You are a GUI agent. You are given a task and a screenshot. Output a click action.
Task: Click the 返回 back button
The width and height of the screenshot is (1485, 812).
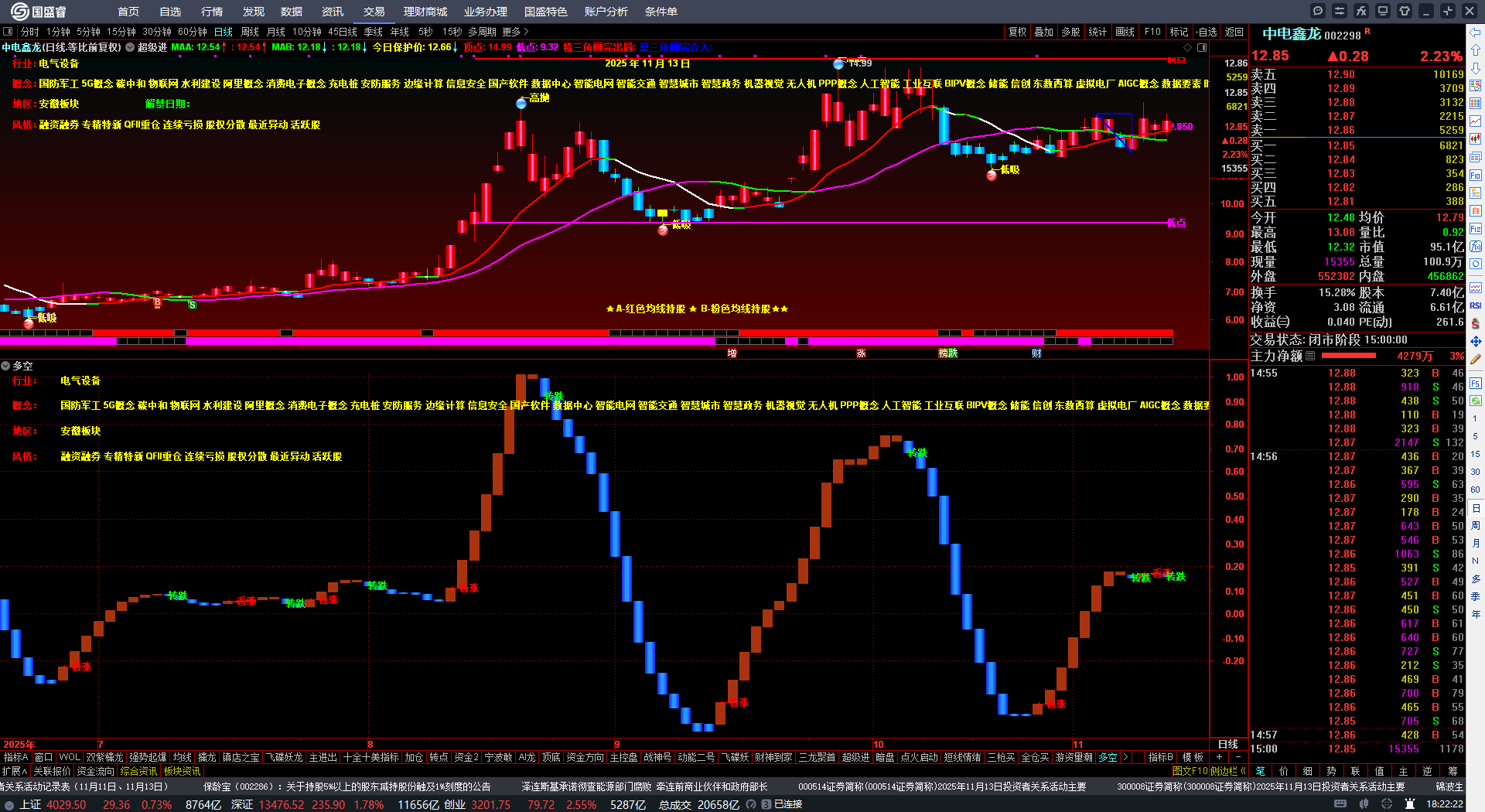pos(1234,32)
